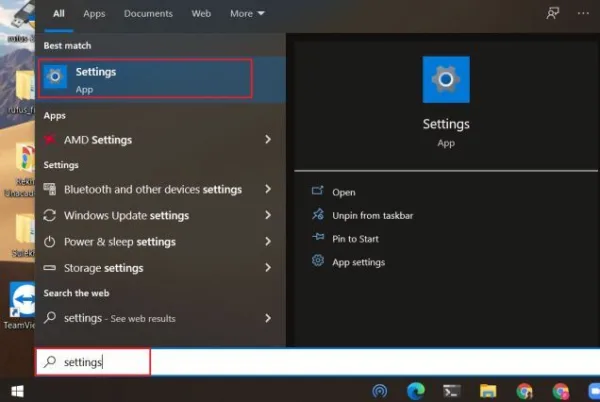Viewport: 600px width, 402px height.
Task: Click Pin to Start option
Action: tap(355, 239)
